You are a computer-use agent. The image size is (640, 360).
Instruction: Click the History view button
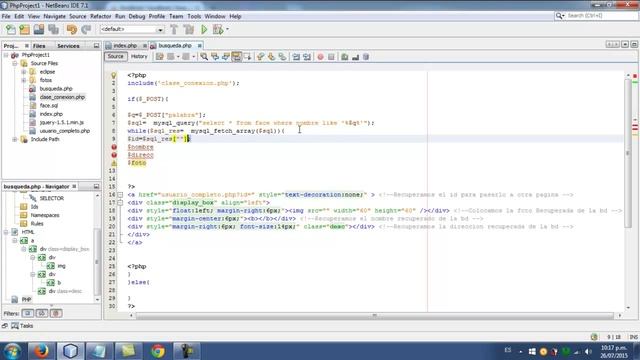139,56
